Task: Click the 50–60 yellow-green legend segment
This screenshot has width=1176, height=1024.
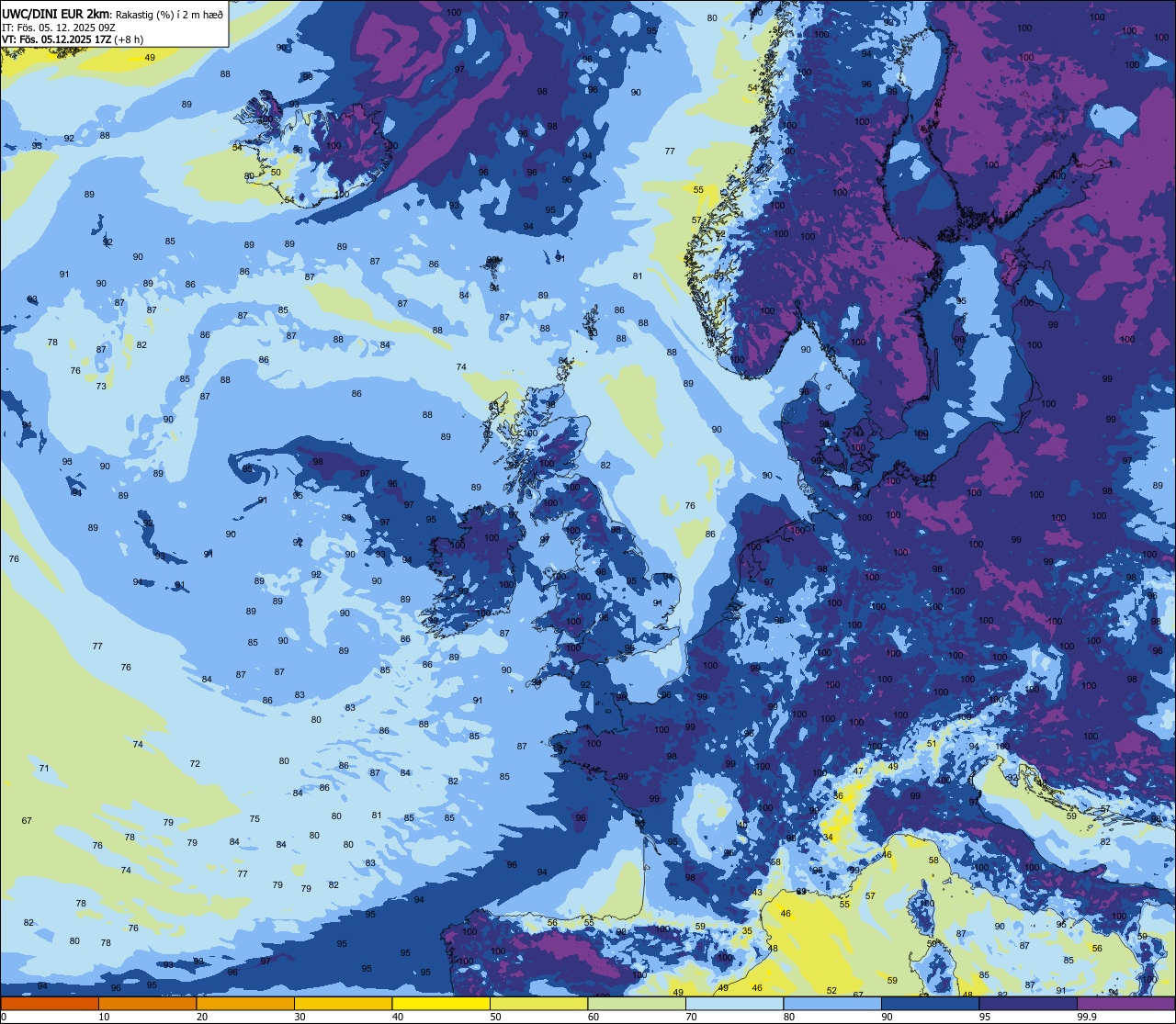Action: [x=538, y=1003]
